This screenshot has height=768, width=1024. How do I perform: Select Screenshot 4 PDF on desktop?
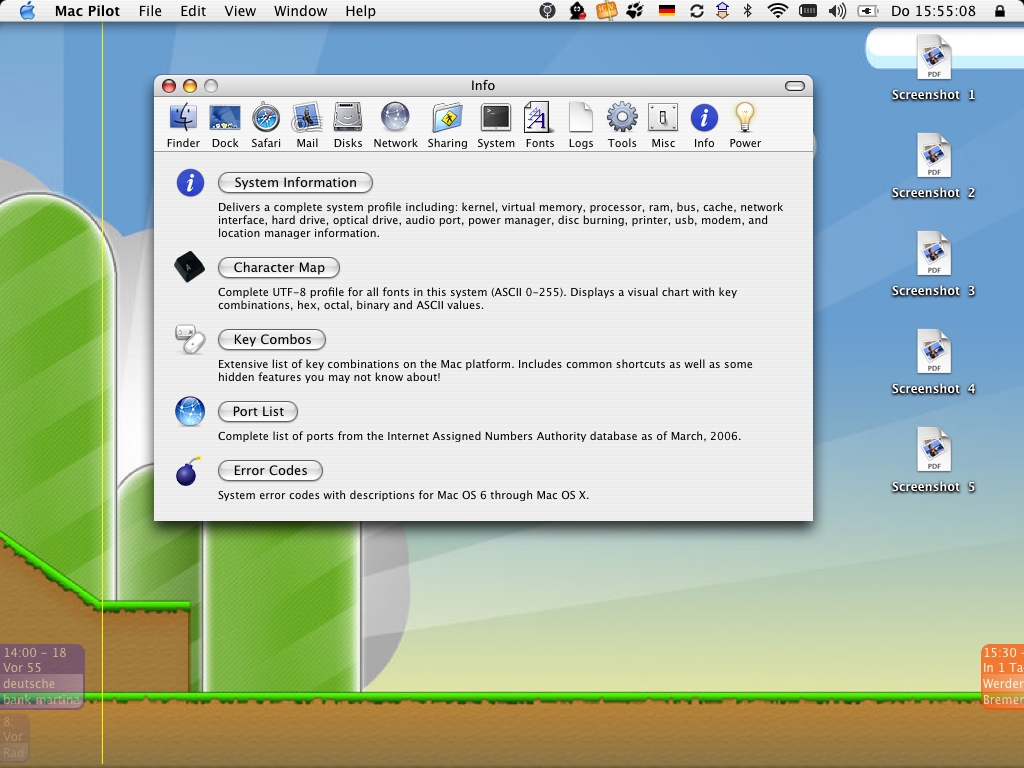[x=933, y=362]
